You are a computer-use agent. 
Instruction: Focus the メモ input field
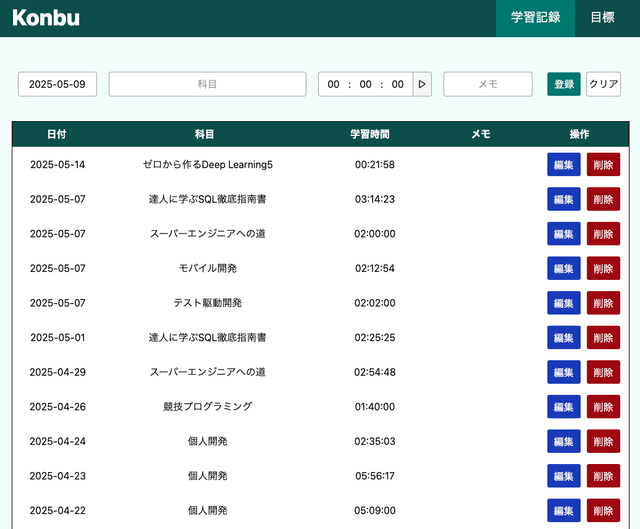[x=488, y=84]
